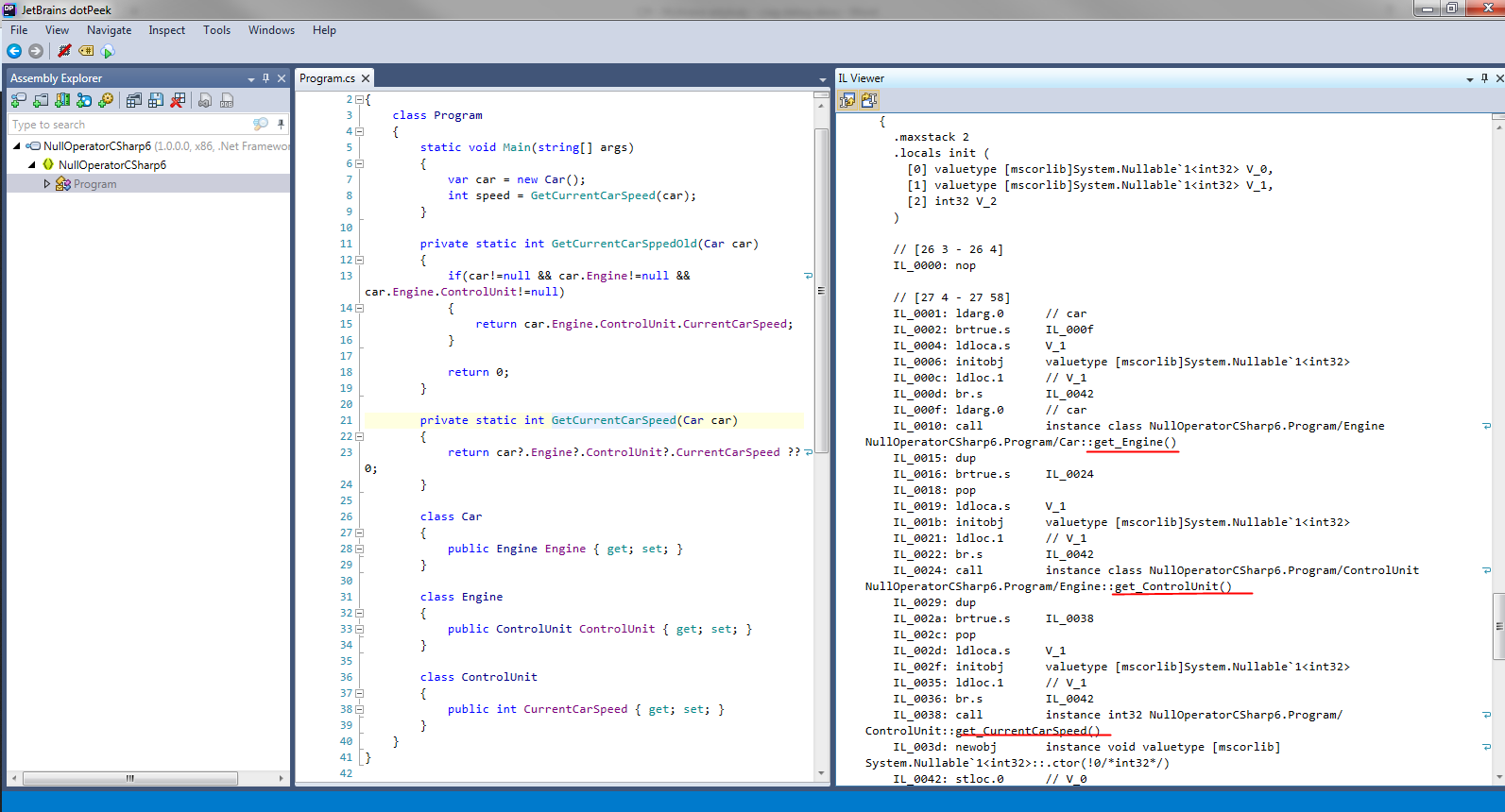Click the Open from NuGet icon
Image resolution: width=1505 pixels, height=812 pixels.
coord(84,100)
